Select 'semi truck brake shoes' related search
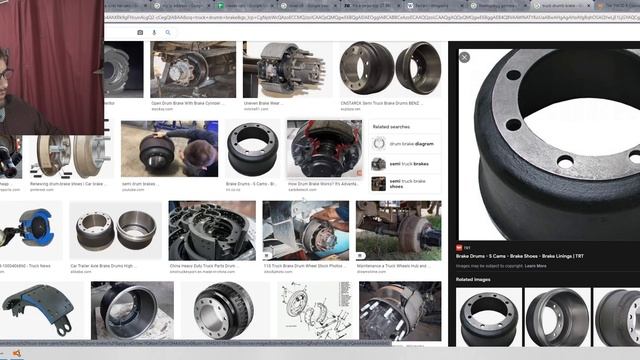This screenshot has width=640, height=360. coord(405,184)
